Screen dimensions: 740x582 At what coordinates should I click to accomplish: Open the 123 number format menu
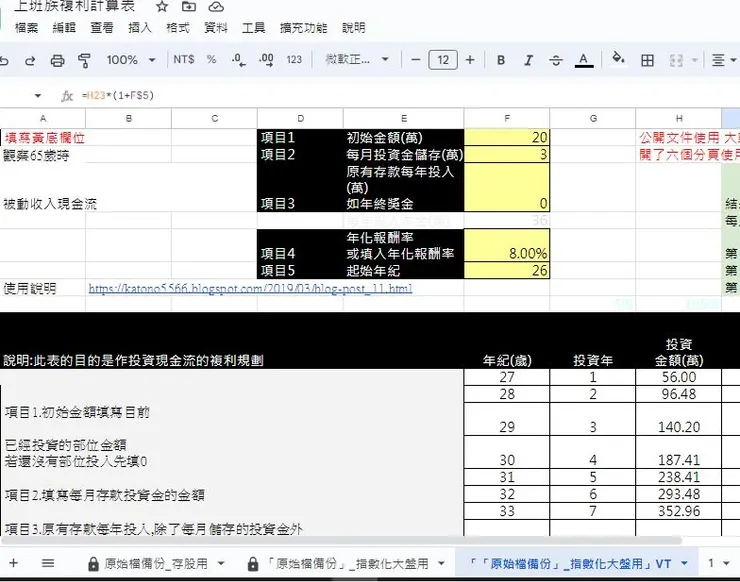click(294, 59)
